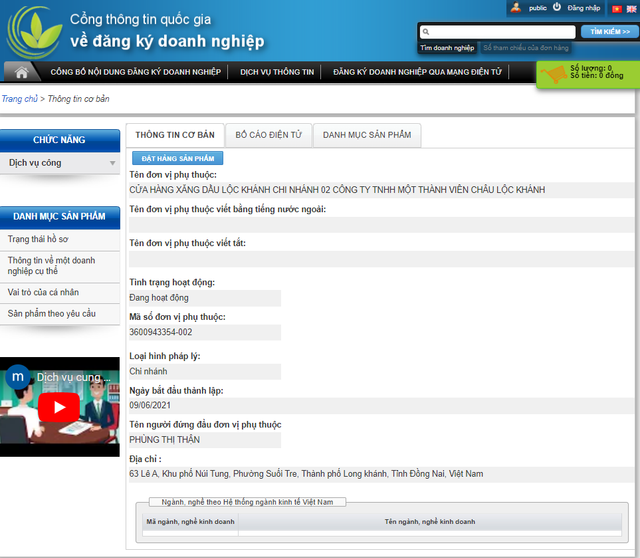Open Đăng ký doanh nghiệp qua mạng menu

point(417,72)
